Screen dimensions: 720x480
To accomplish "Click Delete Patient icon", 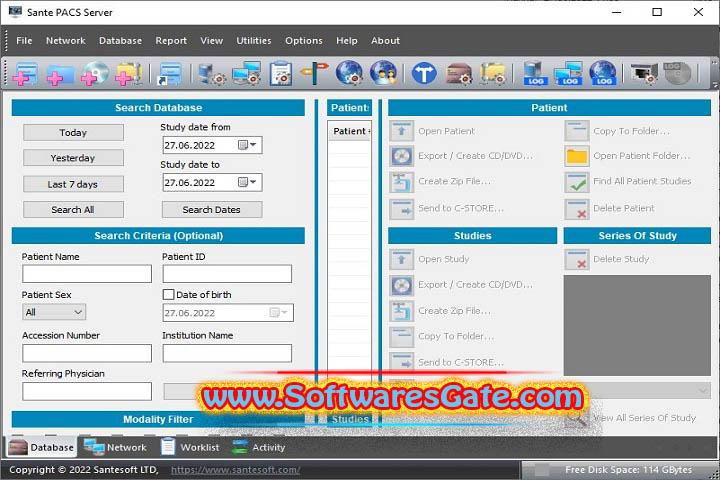I will [x=577, y=209].
